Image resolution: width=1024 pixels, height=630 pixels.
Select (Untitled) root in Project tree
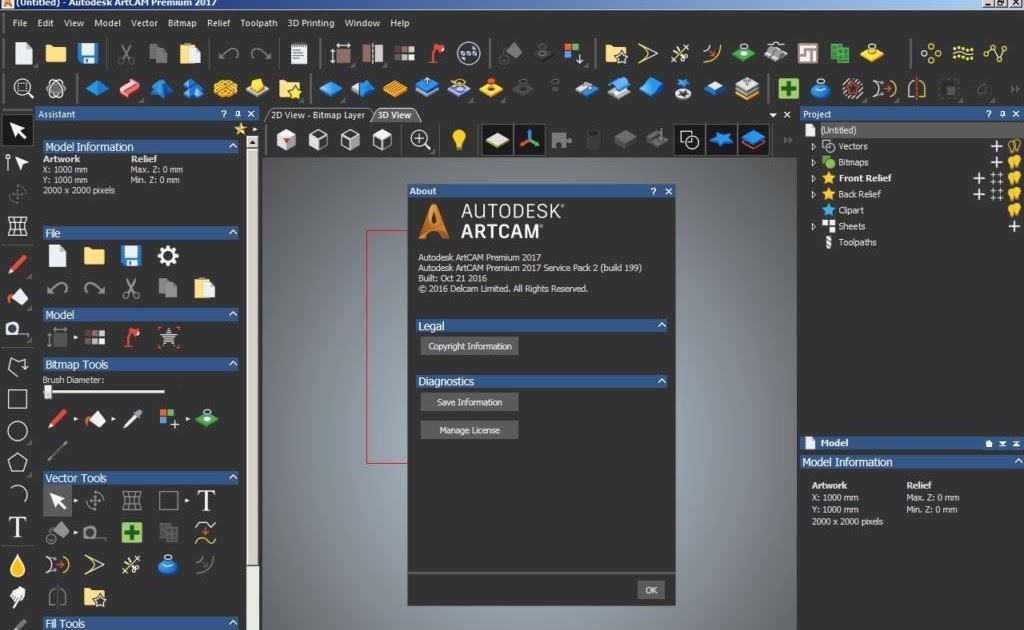pyautogui.click(x=838, y=130)
